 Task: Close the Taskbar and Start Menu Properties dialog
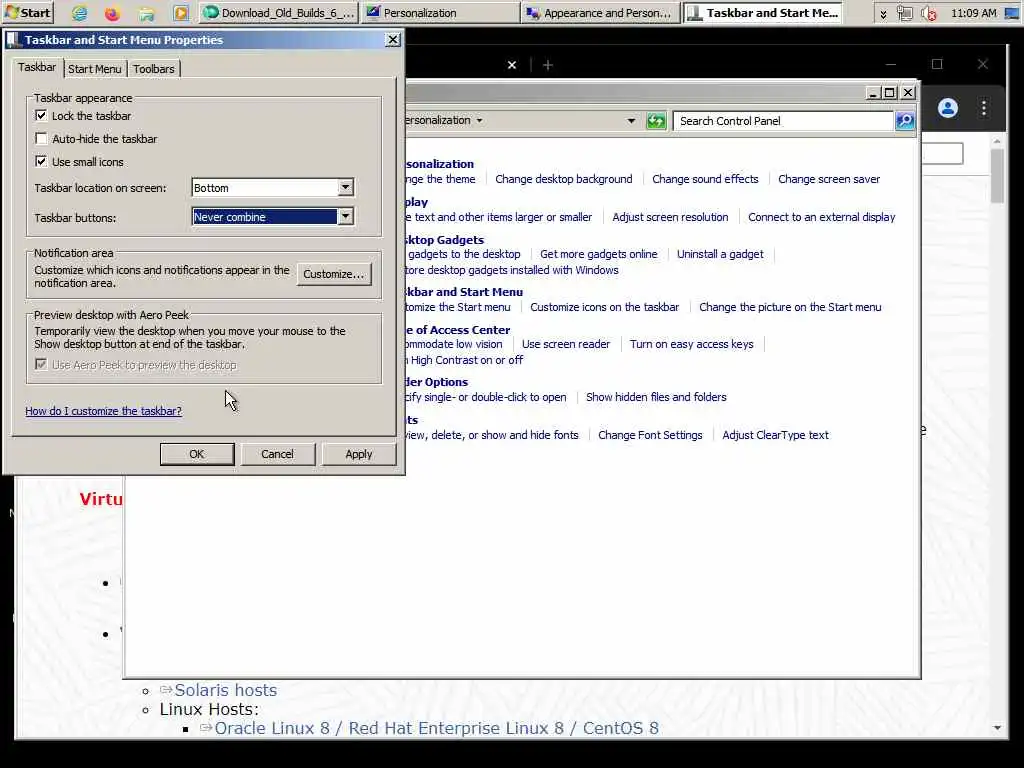[x=392, y=40]
